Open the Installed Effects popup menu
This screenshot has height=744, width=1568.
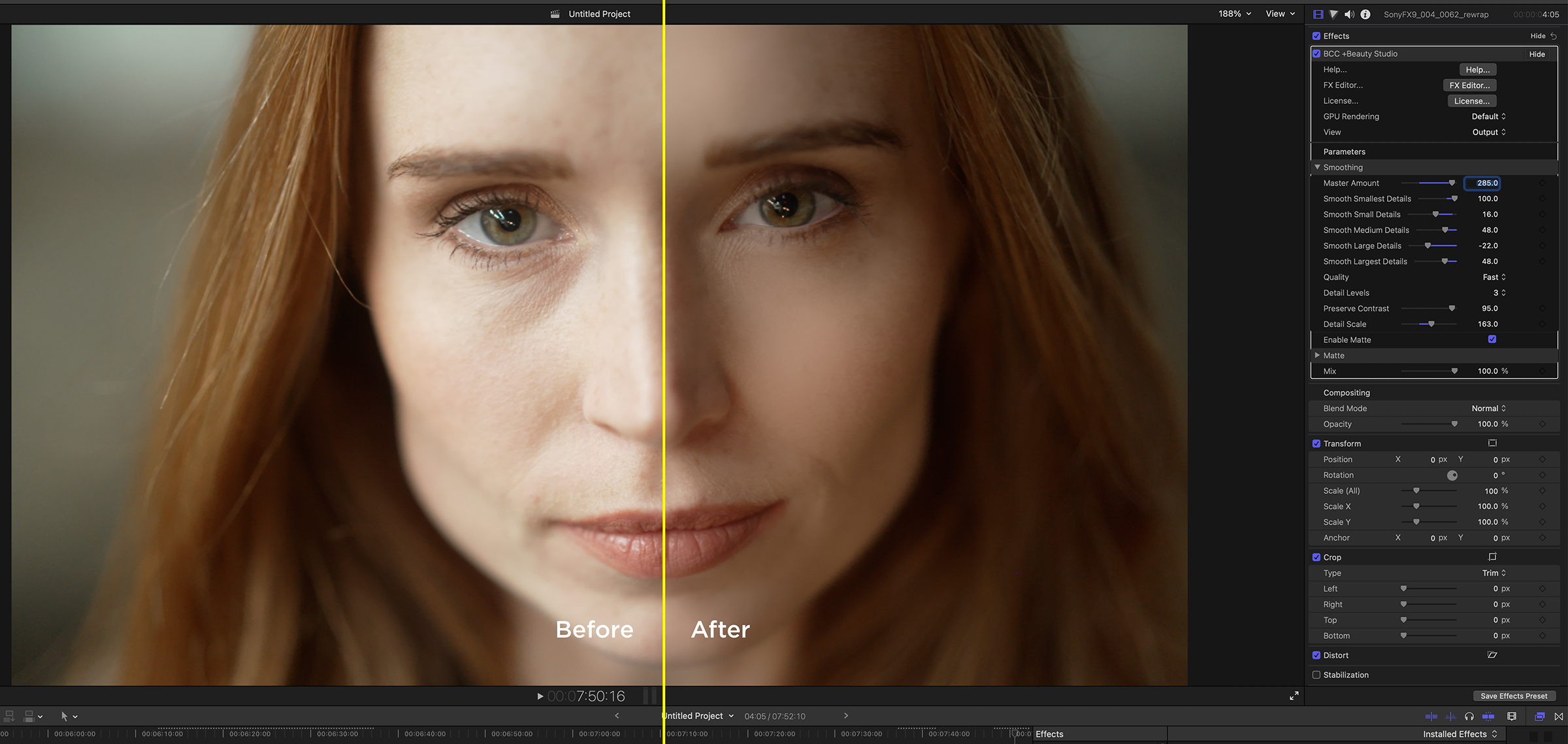(x=1460, y=734)
